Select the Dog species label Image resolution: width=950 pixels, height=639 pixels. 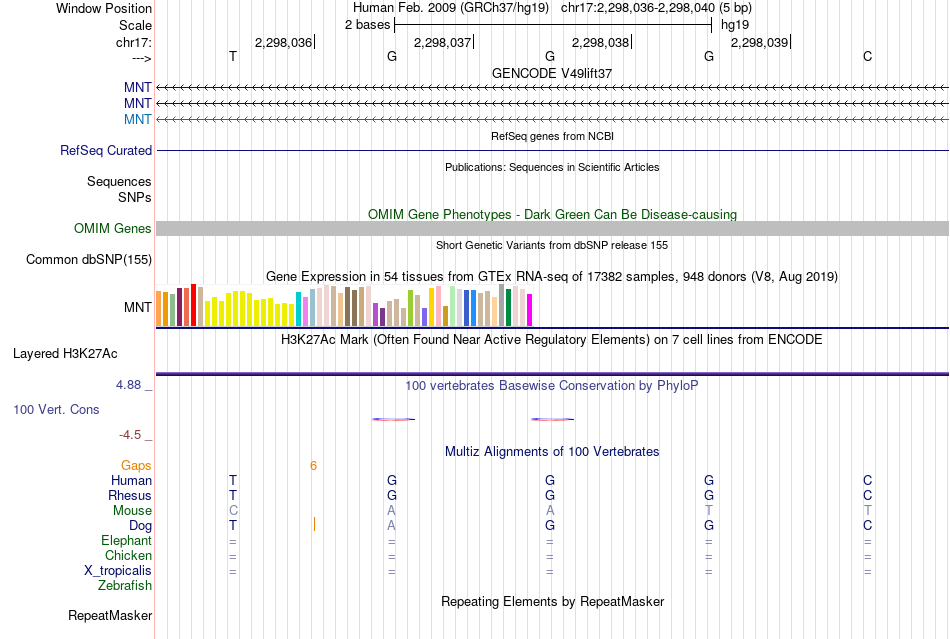(x=140, y=526)
